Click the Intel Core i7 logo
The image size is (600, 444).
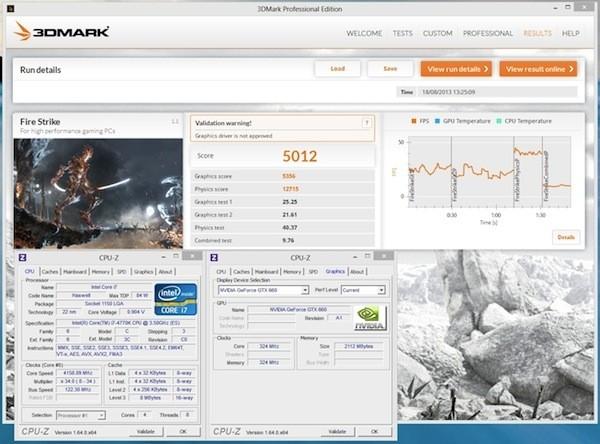(176, 299)
